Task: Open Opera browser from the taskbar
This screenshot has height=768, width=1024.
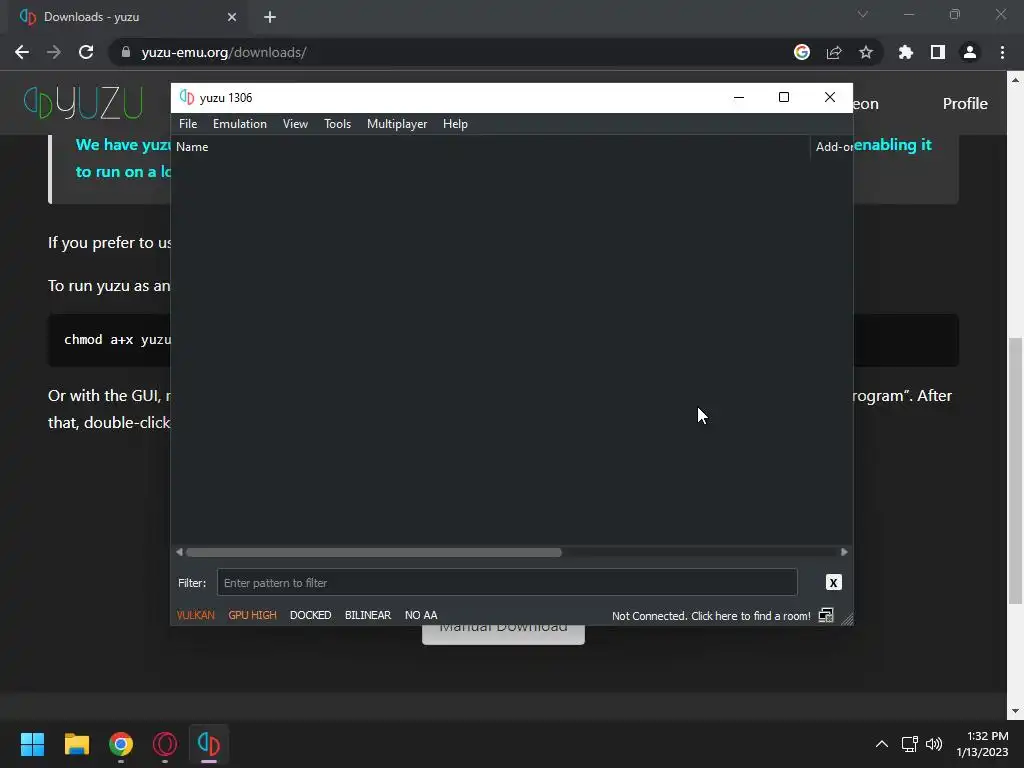Action: tap(165, 744)
